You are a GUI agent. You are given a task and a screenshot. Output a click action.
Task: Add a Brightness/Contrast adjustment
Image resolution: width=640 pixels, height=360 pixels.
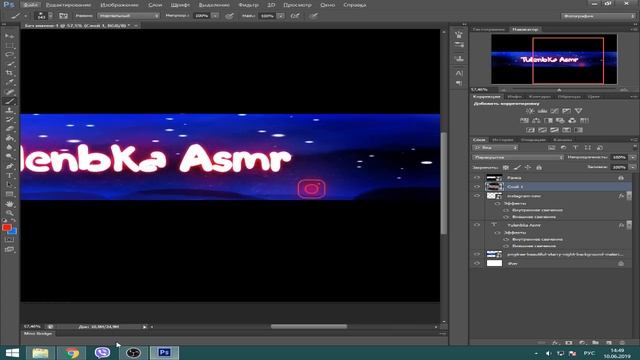tap(530, 111)
